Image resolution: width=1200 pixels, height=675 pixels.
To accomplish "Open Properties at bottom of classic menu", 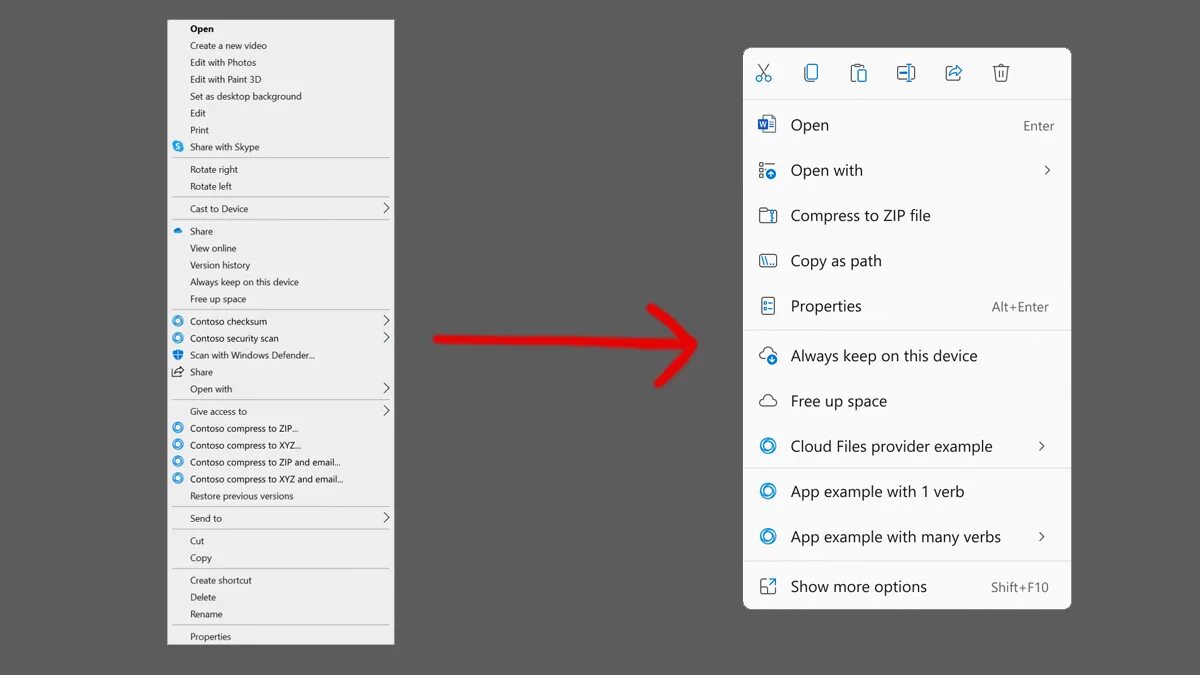I will [210, 636].
